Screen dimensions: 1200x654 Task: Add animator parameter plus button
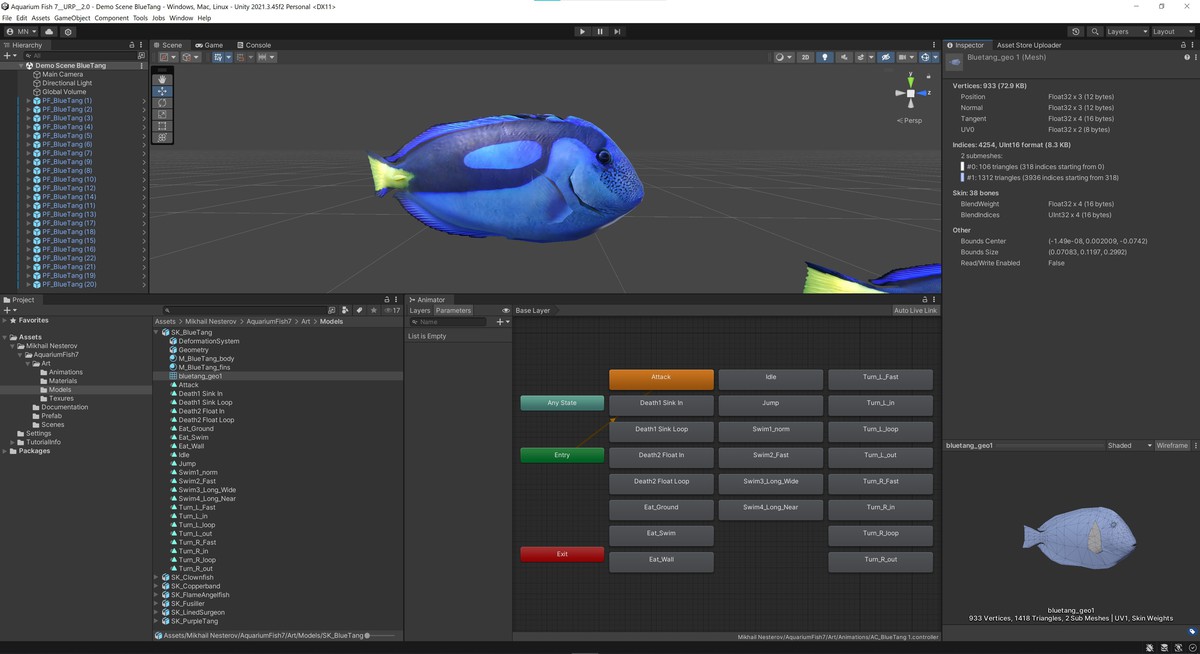tap(502, 322)
